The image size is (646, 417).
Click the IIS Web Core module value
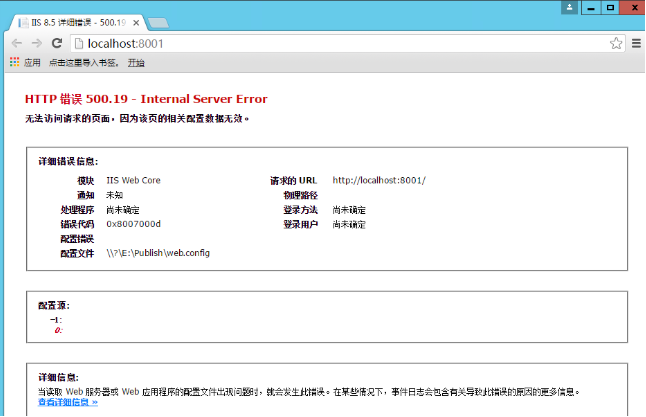(x=133, y=180)
